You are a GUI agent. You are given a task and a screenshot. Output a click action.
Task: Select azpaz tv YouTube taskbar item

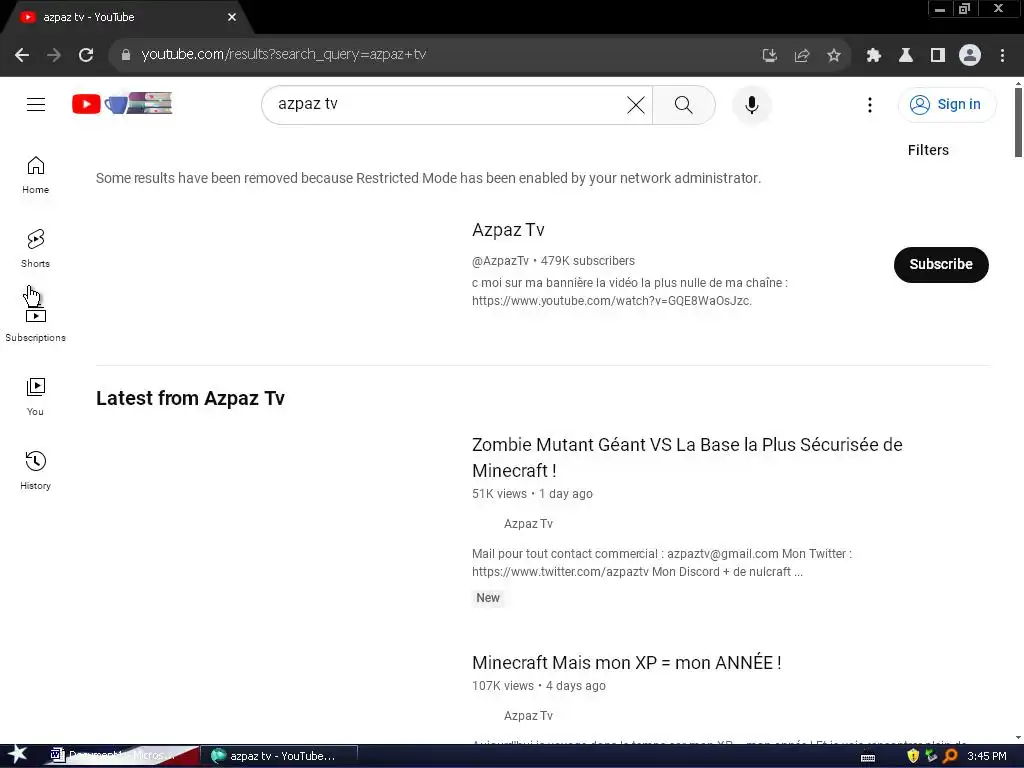coord(279,756)
